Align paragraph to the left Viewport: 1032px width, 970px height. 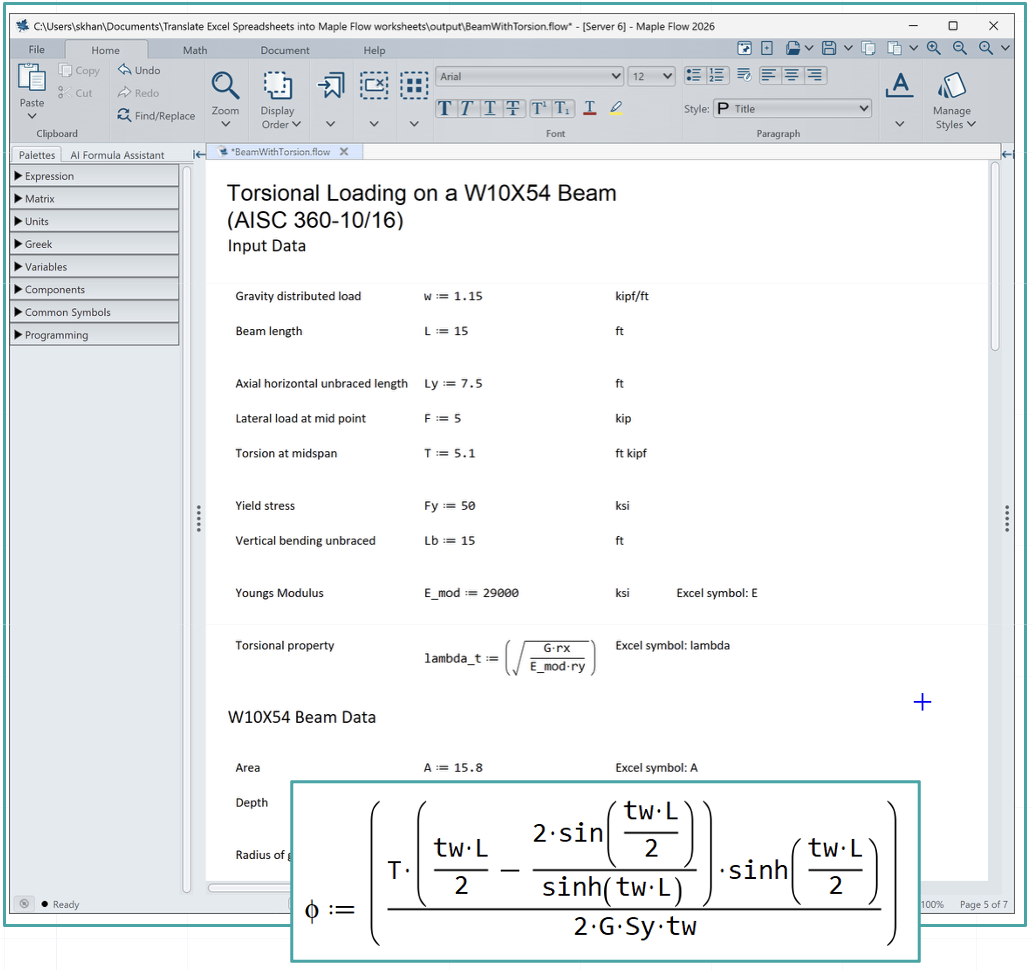click(x=768, y=75)
